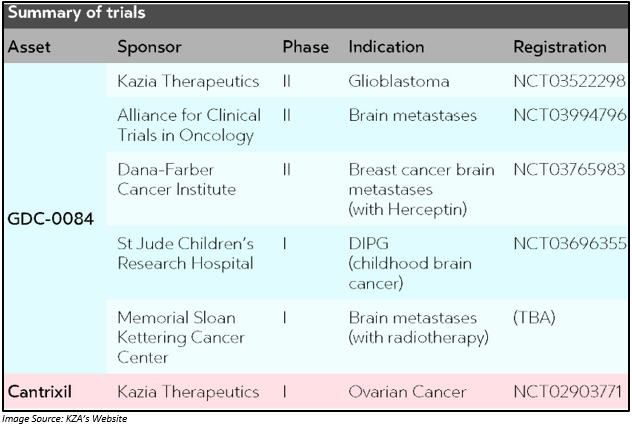Select the Asset column header
This screenshot has height=426, width=632.
29,47
